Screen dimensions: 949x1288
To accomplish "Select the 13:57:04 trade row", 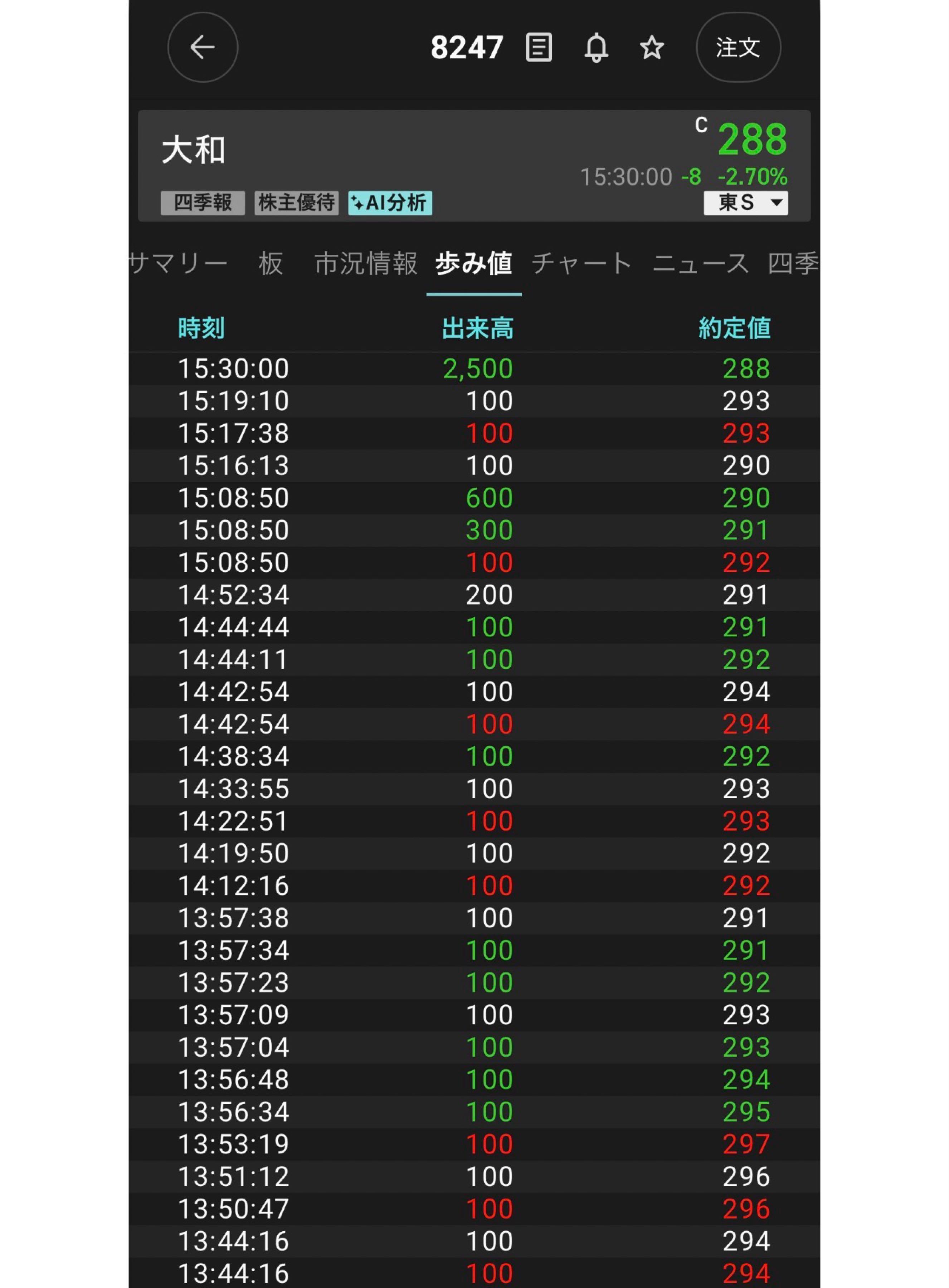I will [474, 1048].
